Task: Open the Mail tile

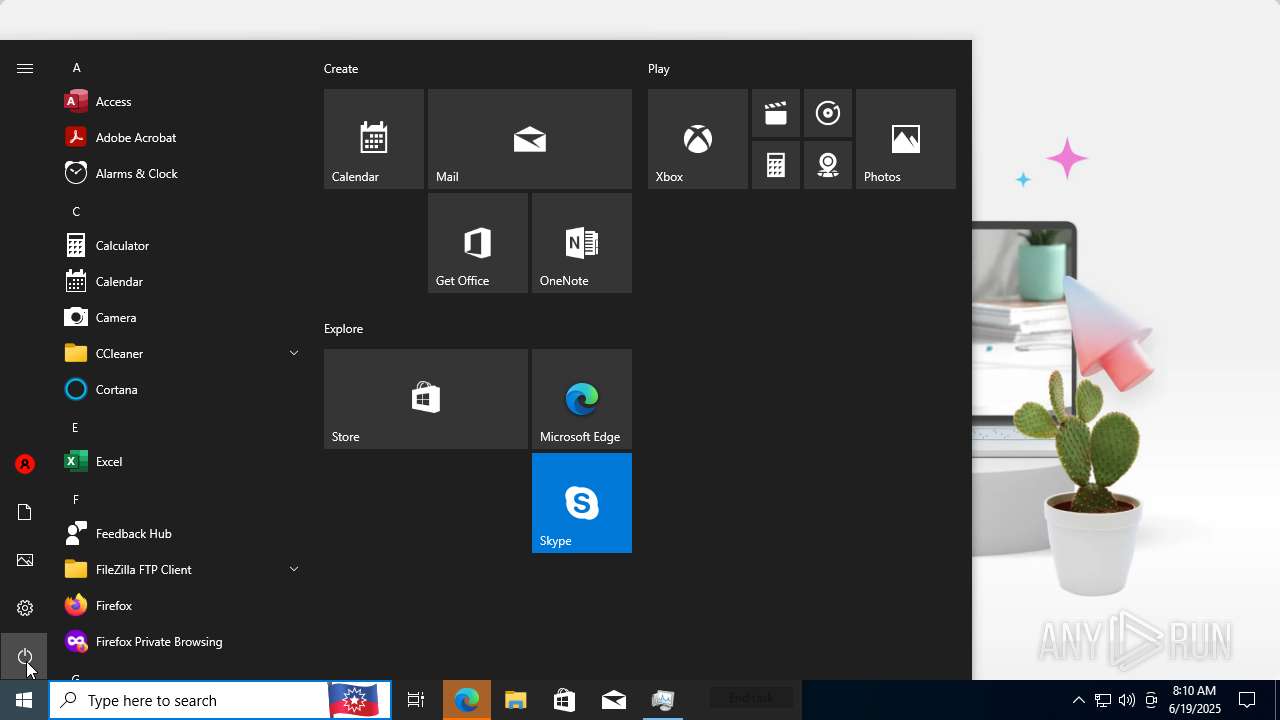Action: tap(530, 139)
